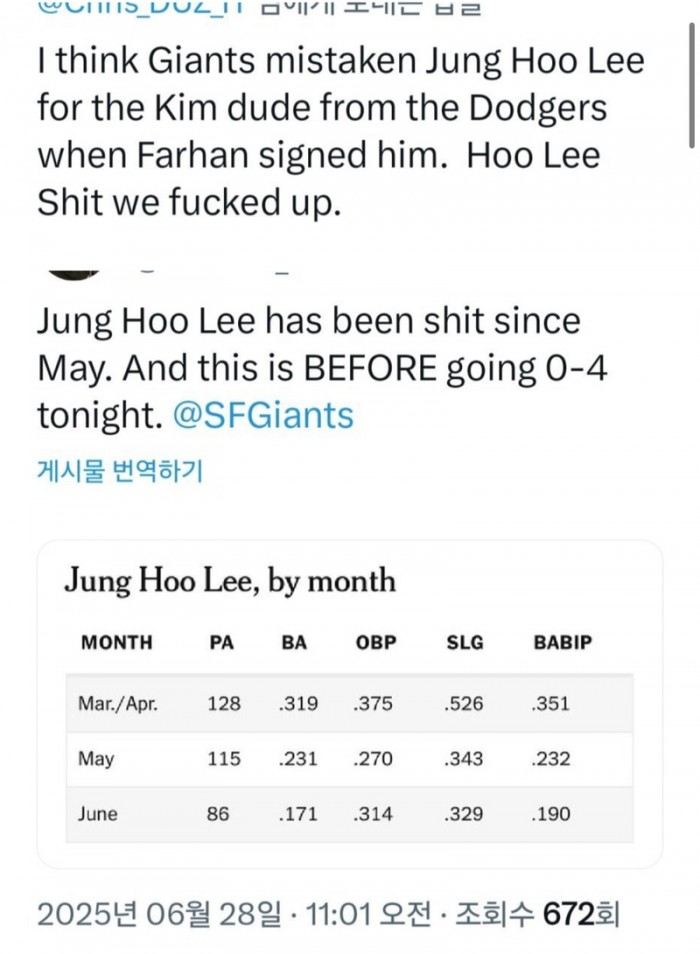Click the vertical scrollbar thumb

click(690, 75)
